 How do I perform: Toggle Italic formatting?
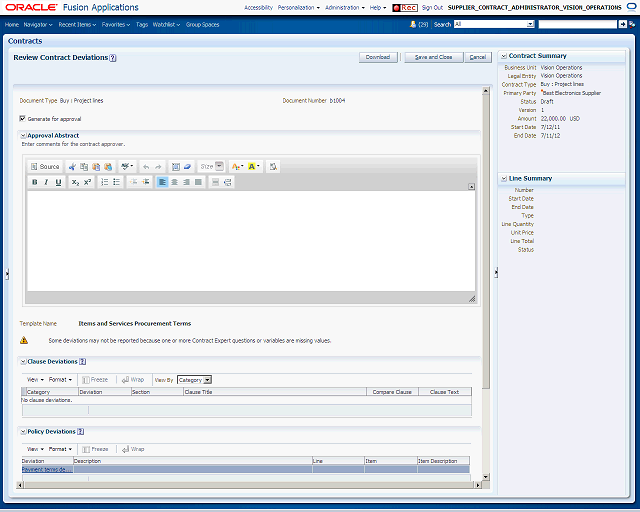(46, 182)
